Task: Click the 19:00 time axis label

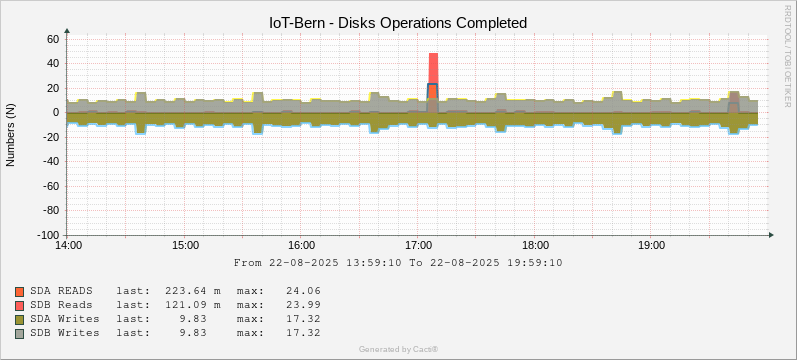Action: tap(651, 246)
